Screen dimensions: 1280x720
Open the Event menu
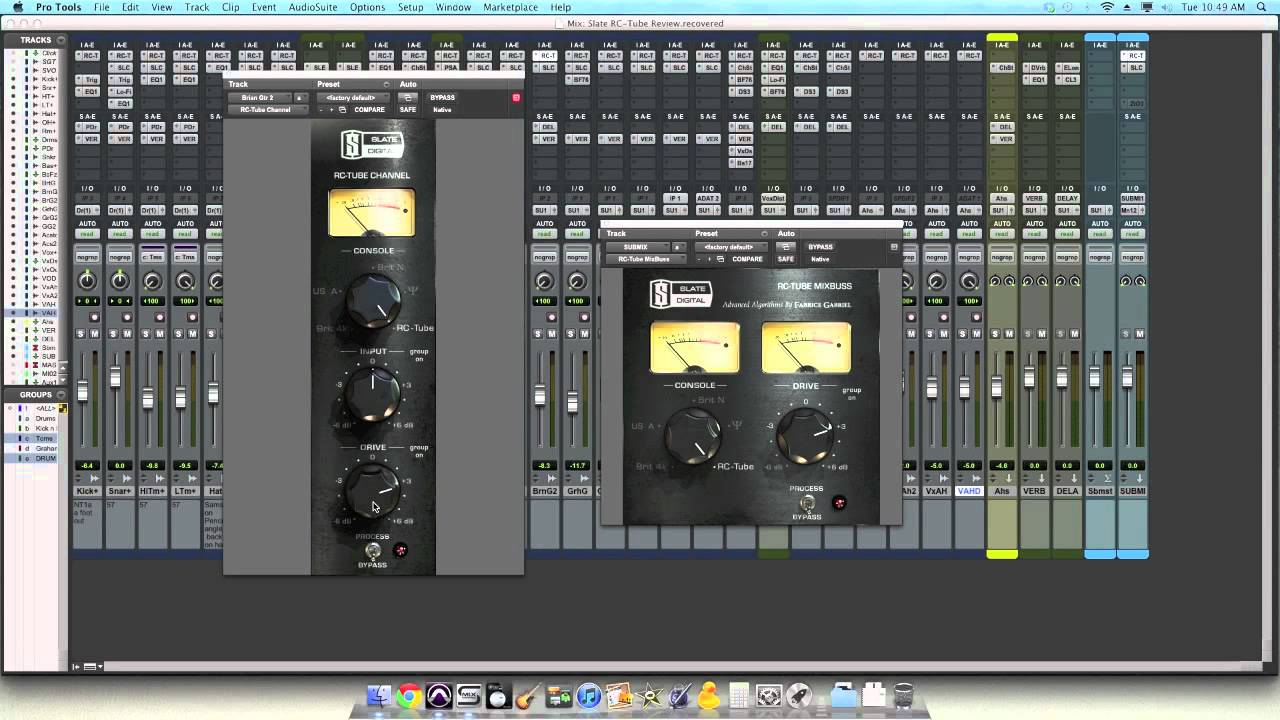(264, 7)
